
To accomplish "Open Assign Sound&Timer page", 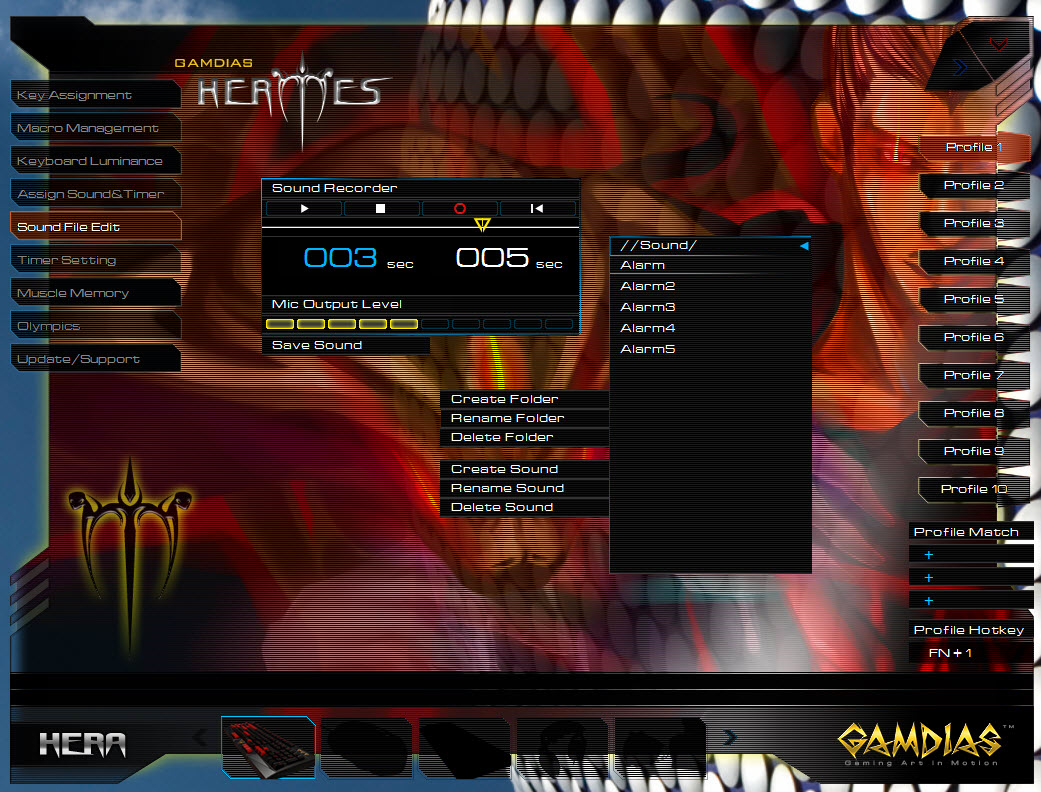I will tap(96, 194).
